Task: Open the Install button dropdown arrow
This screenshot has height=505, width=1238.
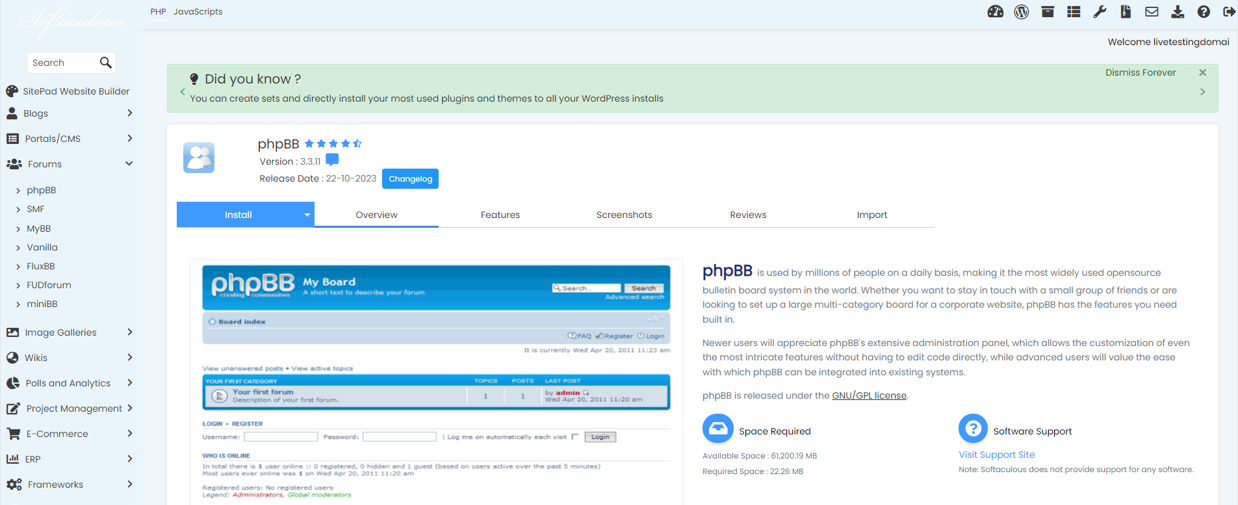Action: [307, 215]
